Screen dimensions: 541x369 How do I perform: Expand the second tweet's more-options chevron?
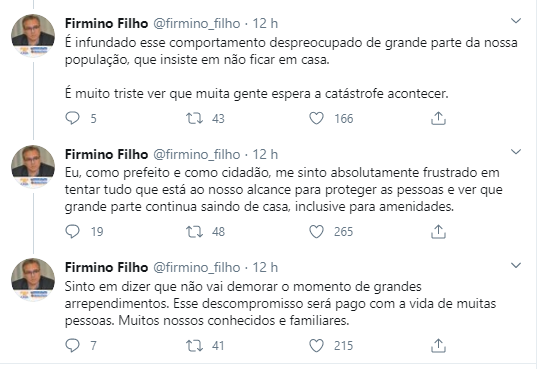515,152
